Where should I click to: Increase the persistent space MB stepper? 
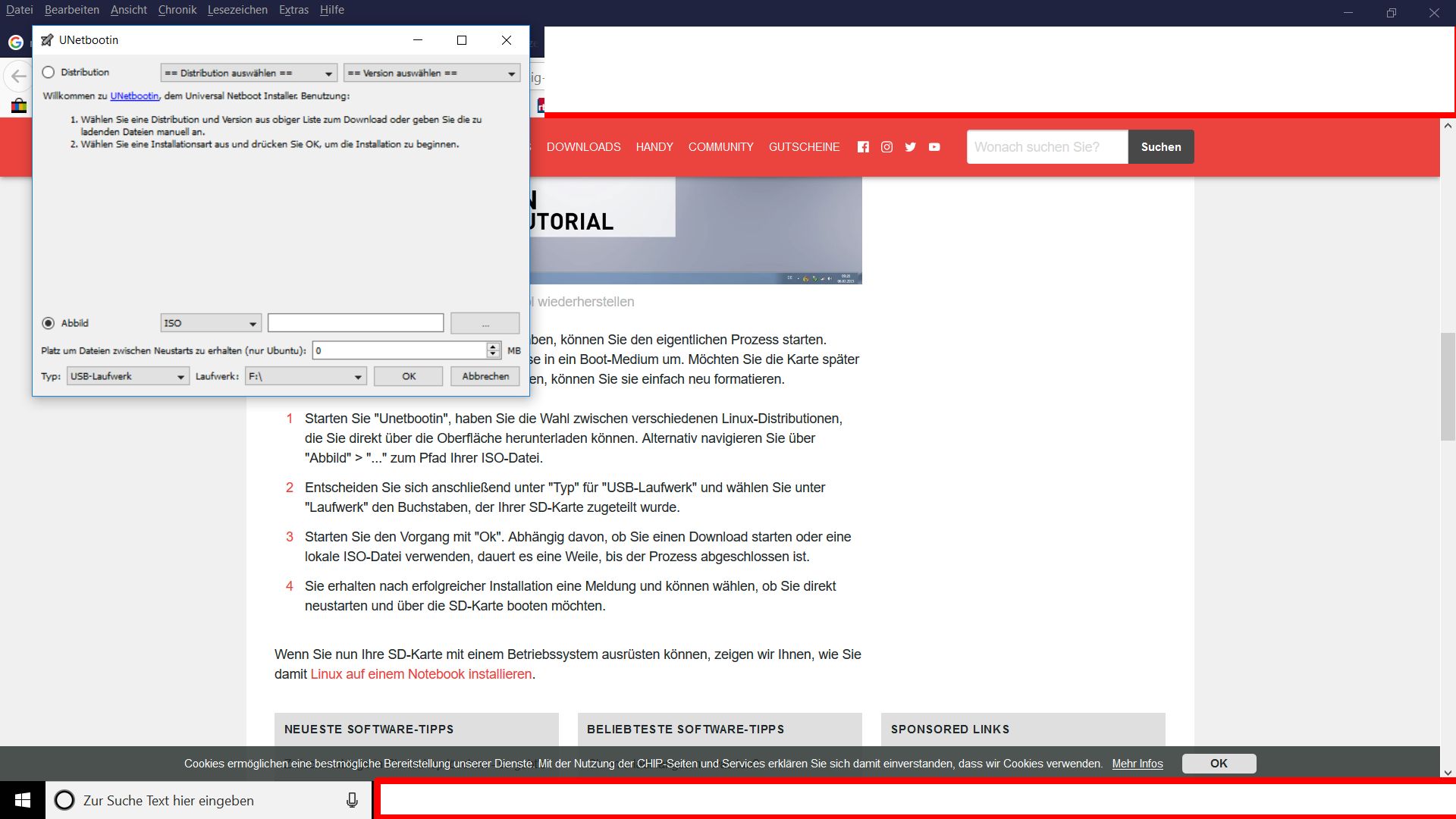pos(493,346)
